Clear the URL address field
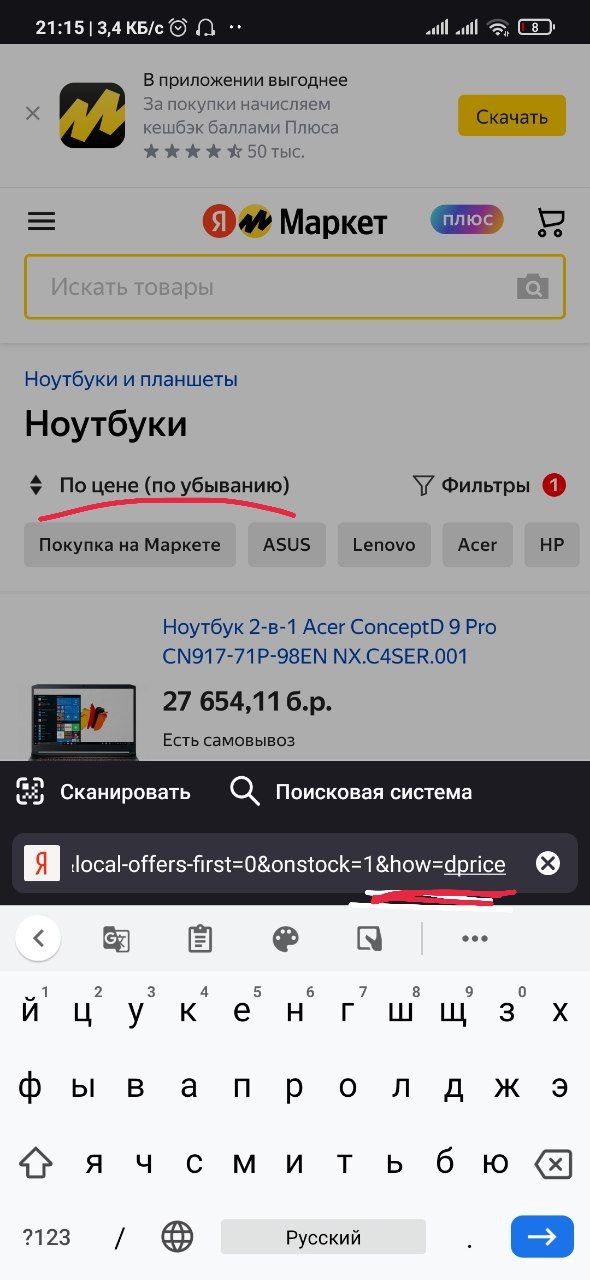This screenshot has width=590, height=1280. (548, 864)
